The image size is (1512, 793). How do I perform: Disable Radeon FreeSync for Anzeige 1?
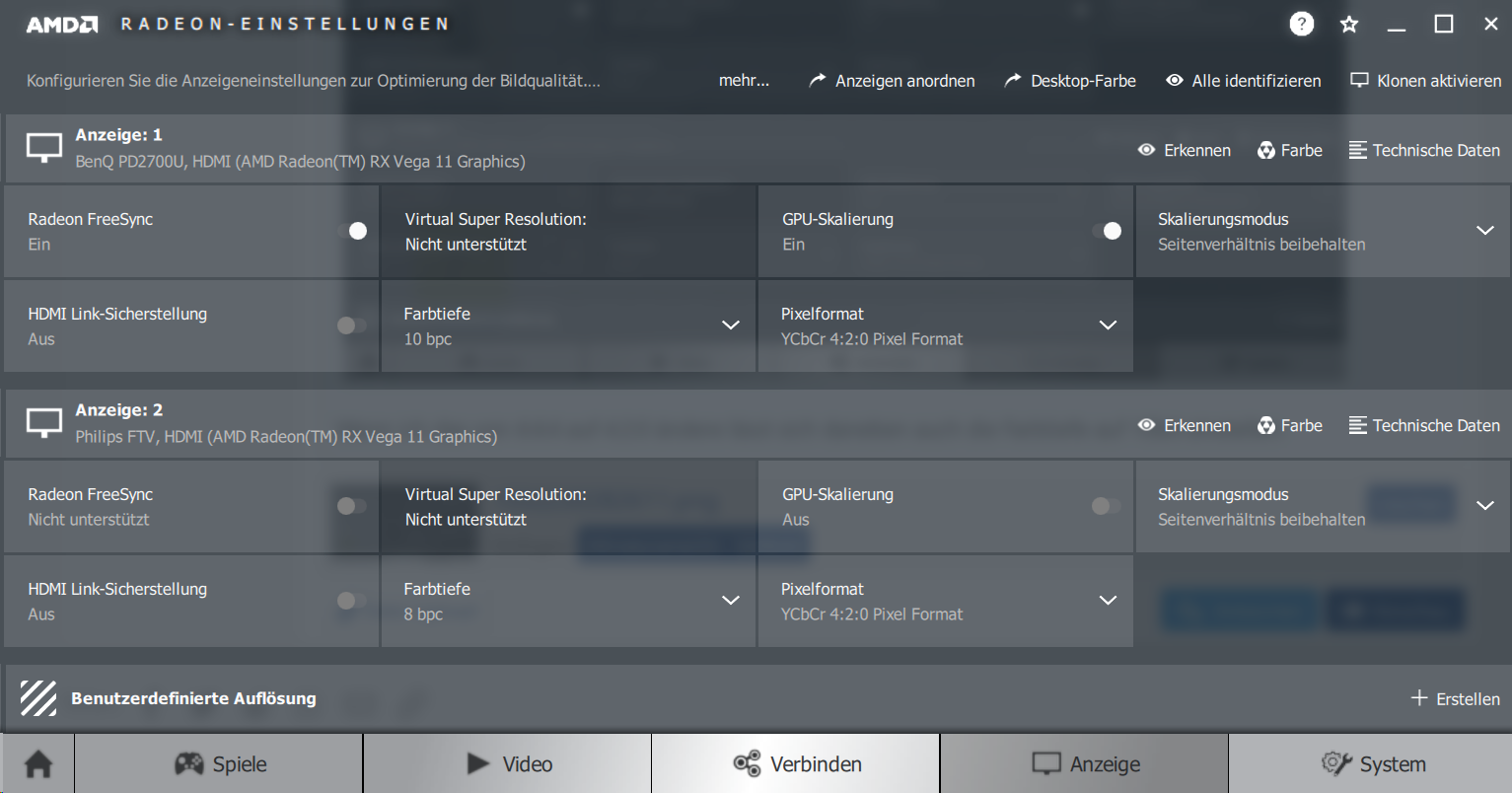click(x=352, y=231)
